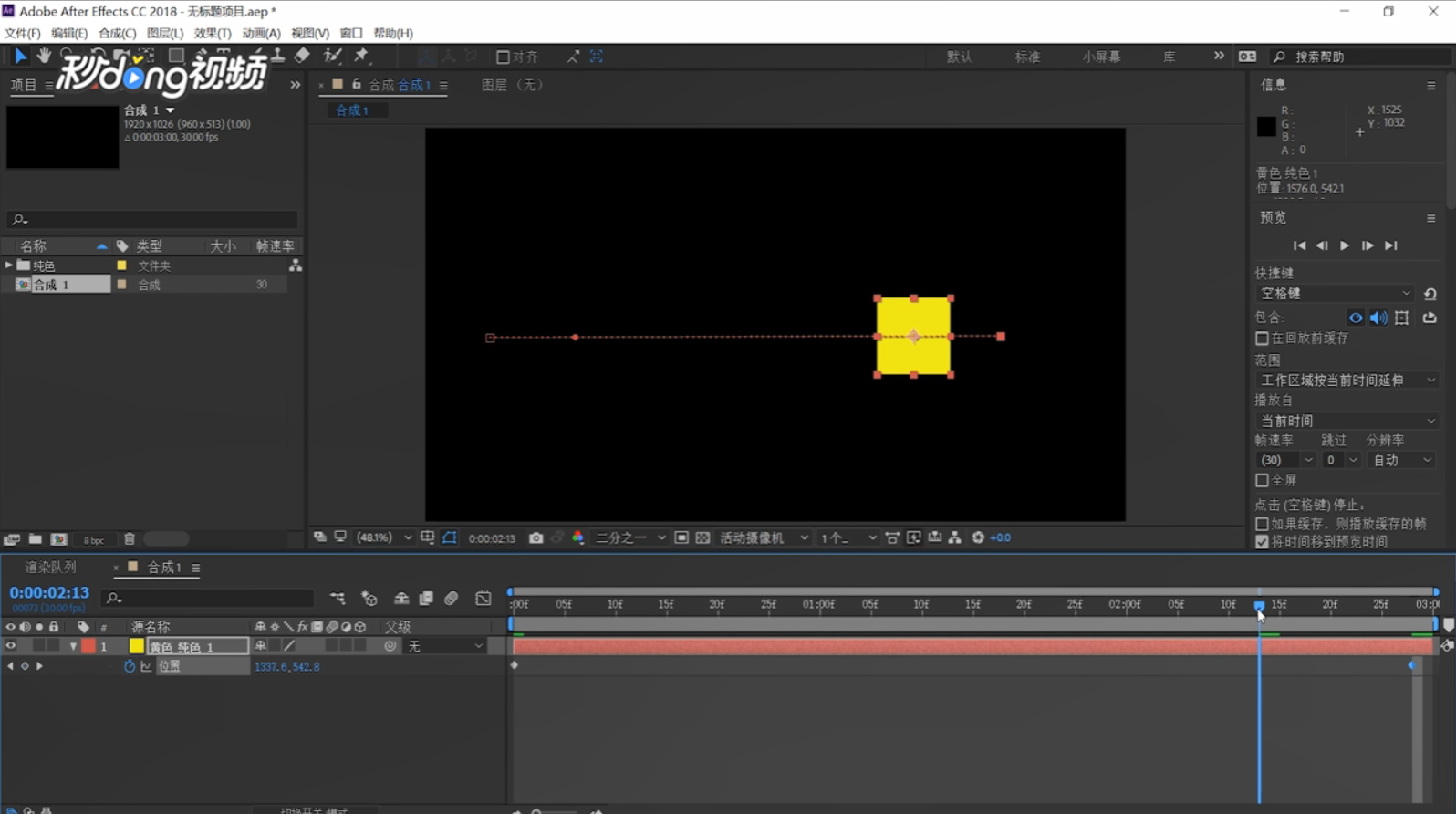This screenshot has width=1456, height=814.
Task: Click the delete trash icon in project panel
Action: click(130, 539)
